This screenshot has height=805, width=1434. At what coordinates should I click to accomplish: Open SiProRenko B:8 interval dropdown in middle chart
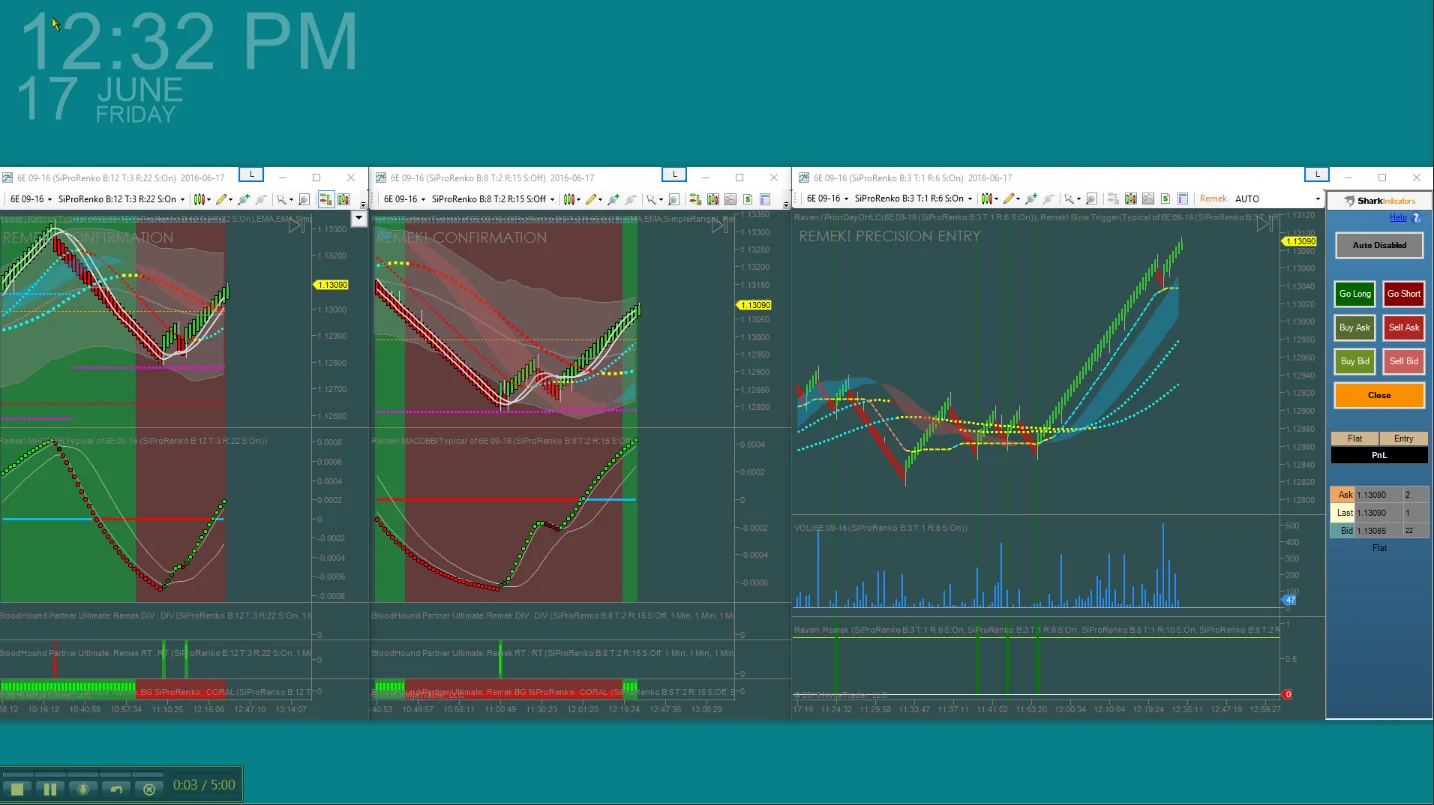pyautogui.click(x=493, y=199)
